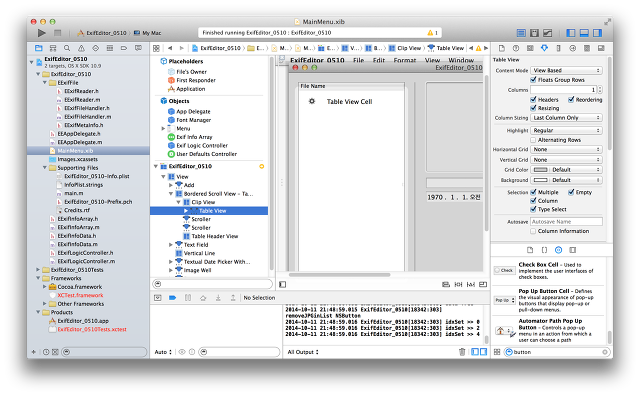
Task: Open the Breakpoint navigator icon
Action: pyautogui.click(x=124, y=48)
